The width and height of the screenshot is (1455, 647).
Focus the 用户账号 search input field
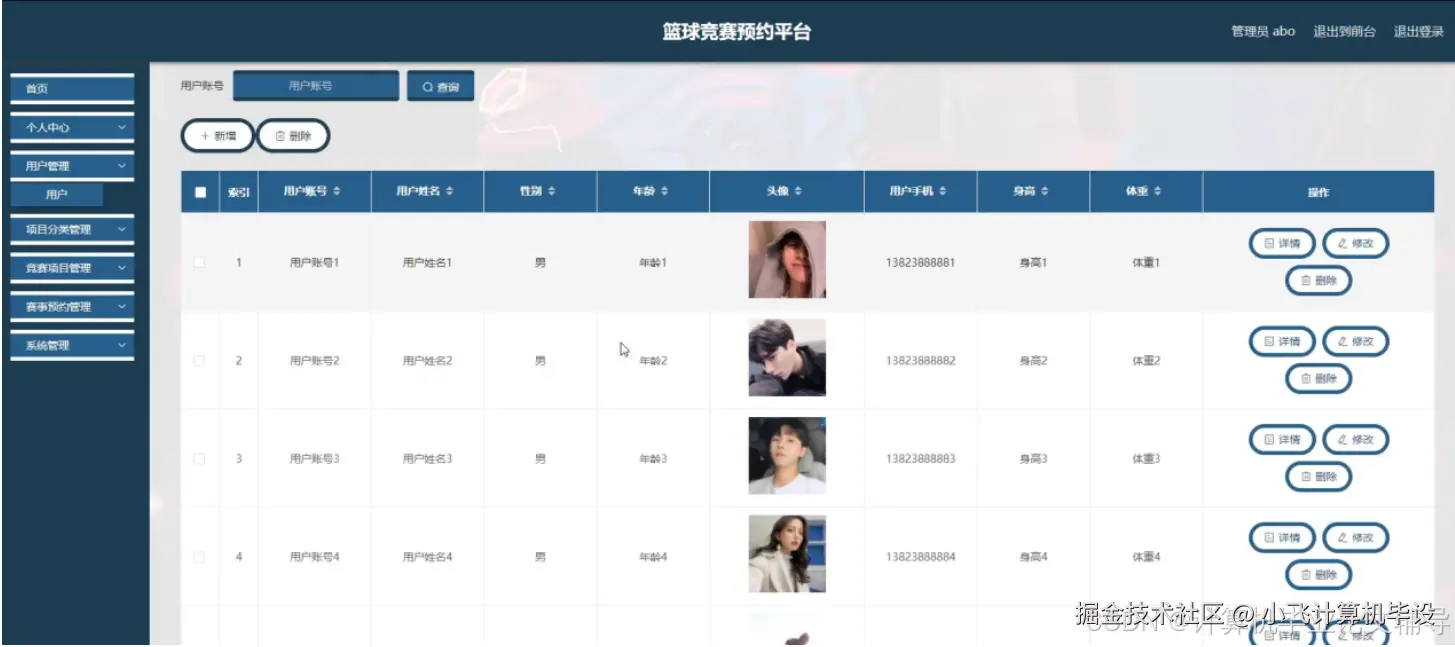pyautogui.click(x=316, y=86)
